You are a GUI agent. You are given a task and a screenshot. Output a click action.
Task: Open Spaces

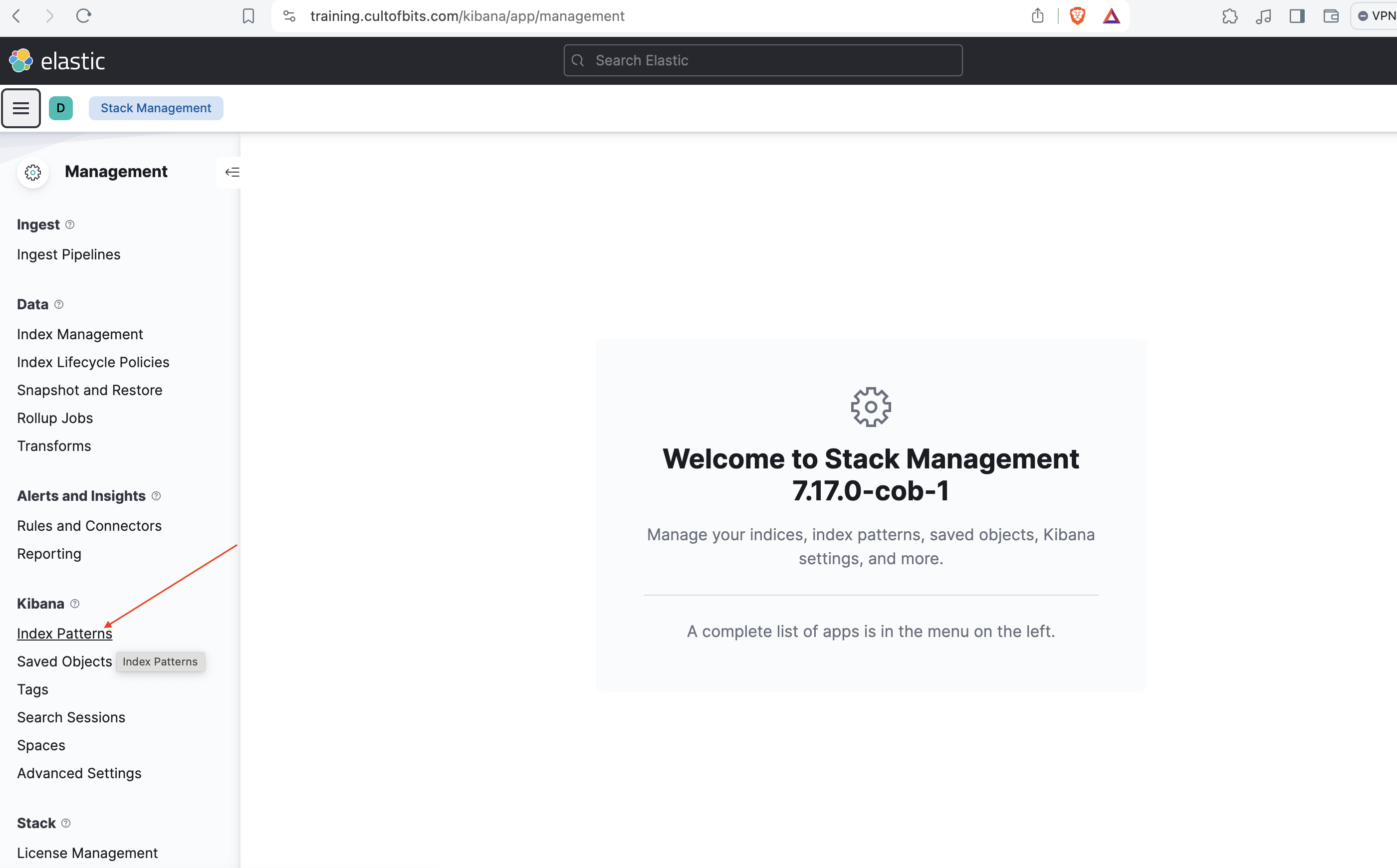[x=41, y=745]
